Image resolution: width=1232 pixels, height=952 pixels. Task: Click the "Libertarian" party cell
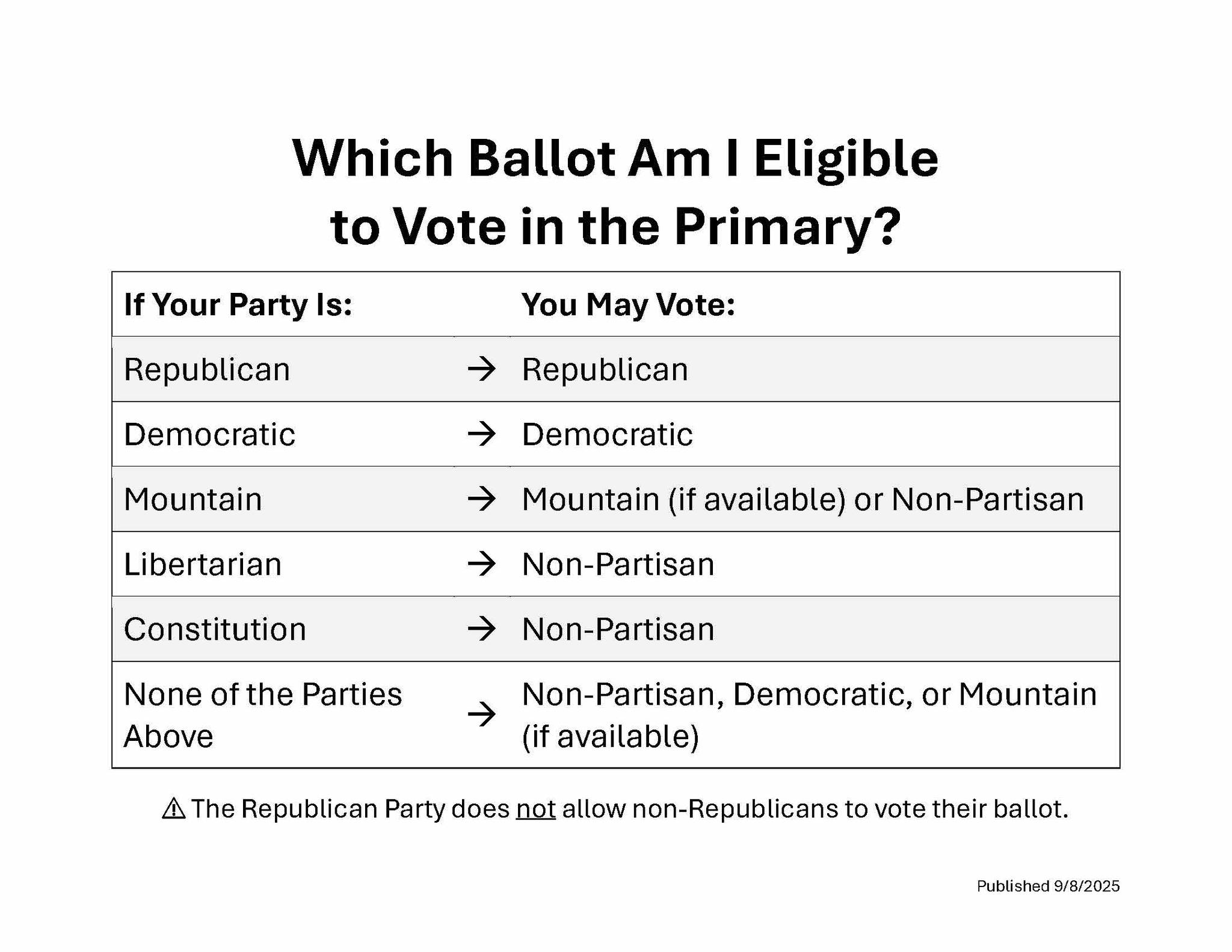[x=203, y=564]
